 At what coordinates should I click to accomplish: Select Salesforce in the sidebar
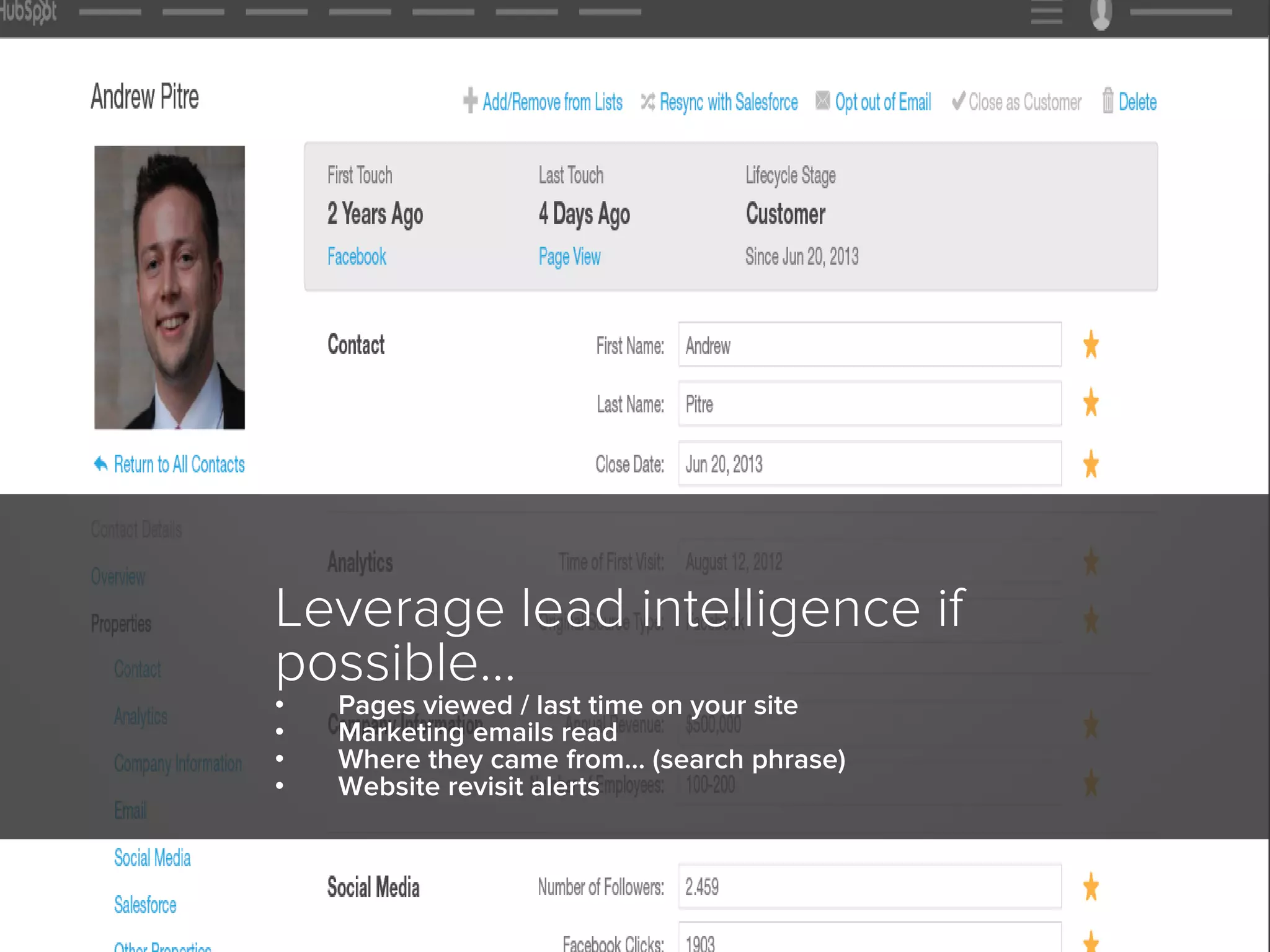pyautogui.click(x=145, y=905)
